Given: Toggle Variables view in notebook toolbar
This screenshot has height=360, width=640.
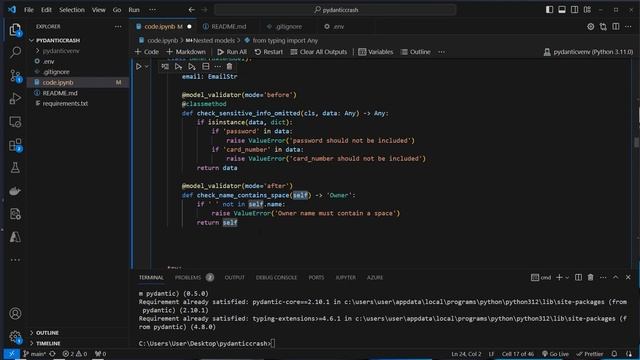Looking at the screenshot, I should click(376, 52).
